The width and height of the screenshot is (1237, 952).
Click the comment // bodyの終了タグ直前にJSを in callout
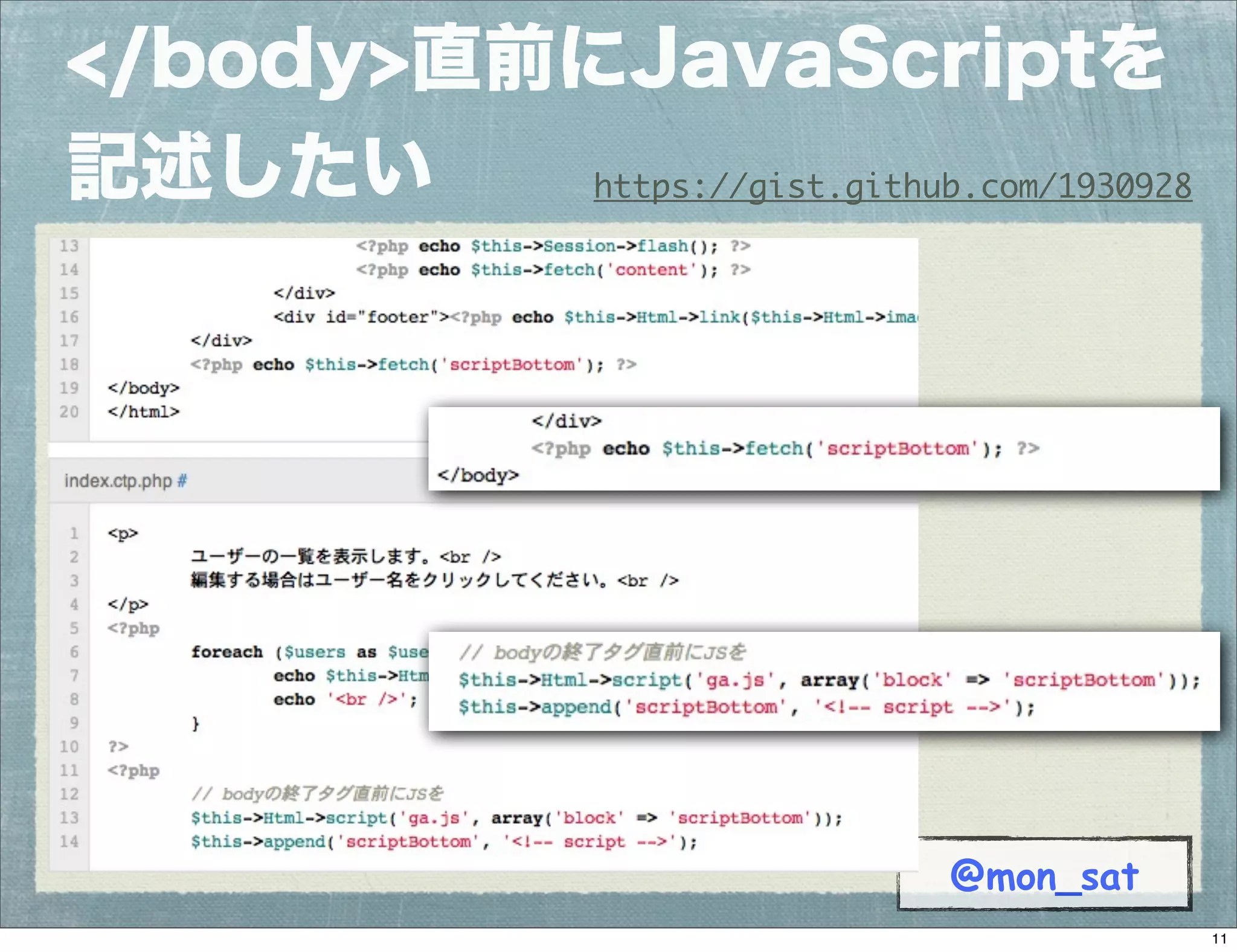[x=603, y=652]
